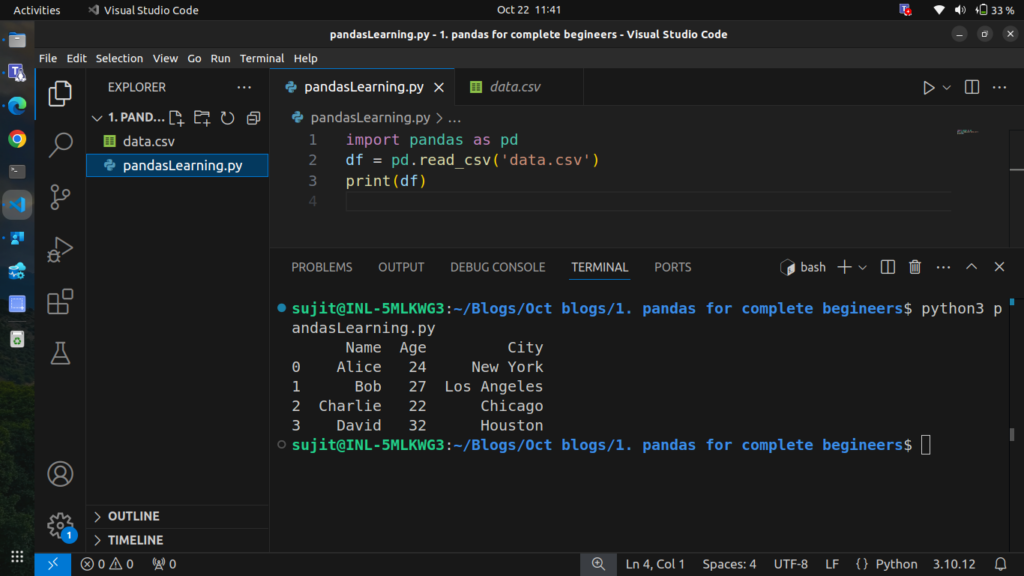Open the Run and Debug view

coord(61,248)
